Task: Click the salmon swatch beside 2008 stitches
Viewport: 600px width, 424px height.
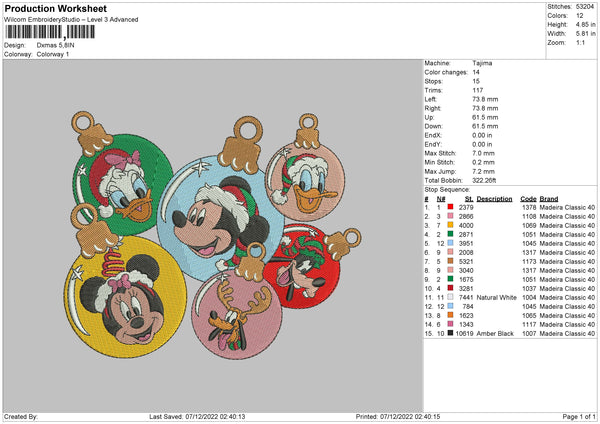Action: [x=450, y=252]
